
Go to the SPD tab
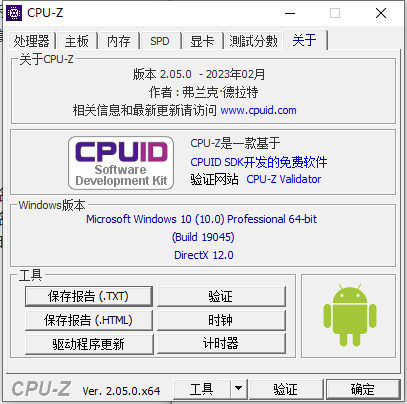pos(160,41)
